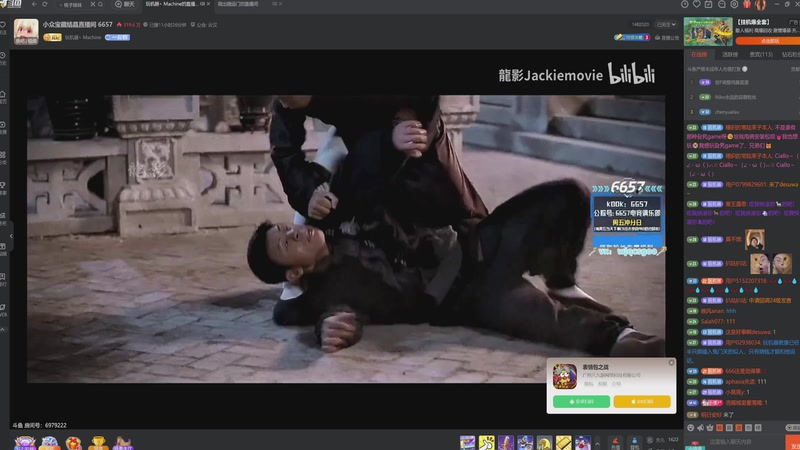The height and width of the screenshot is (450, 800).
Task: Open the 表情包之战 game icon
Action: [x=565, y=376]
